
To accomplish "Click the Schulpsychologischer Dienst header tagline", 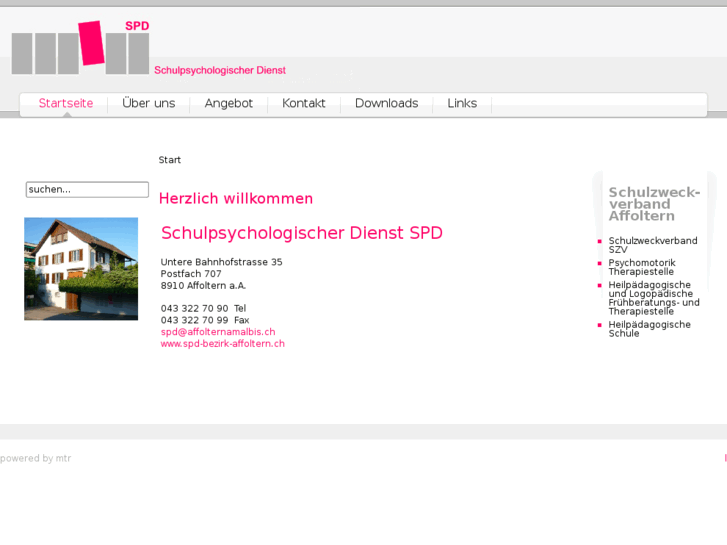I will (220, 71).
